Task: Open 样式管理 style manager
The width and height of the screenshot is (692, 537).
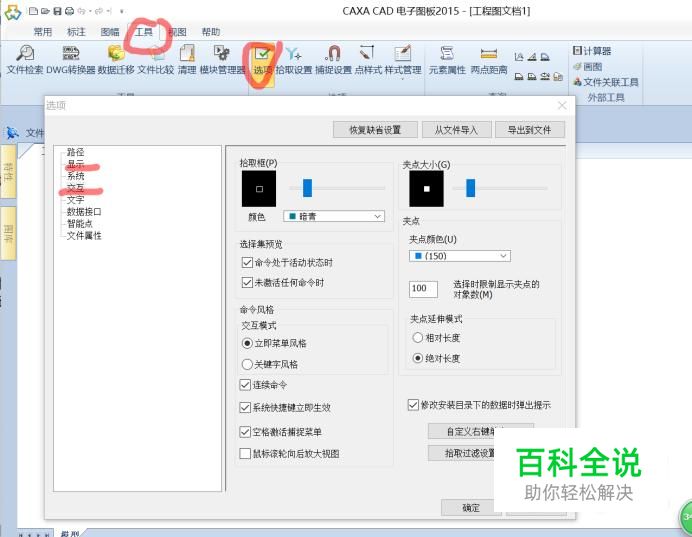Action: [x=402, y=60]
